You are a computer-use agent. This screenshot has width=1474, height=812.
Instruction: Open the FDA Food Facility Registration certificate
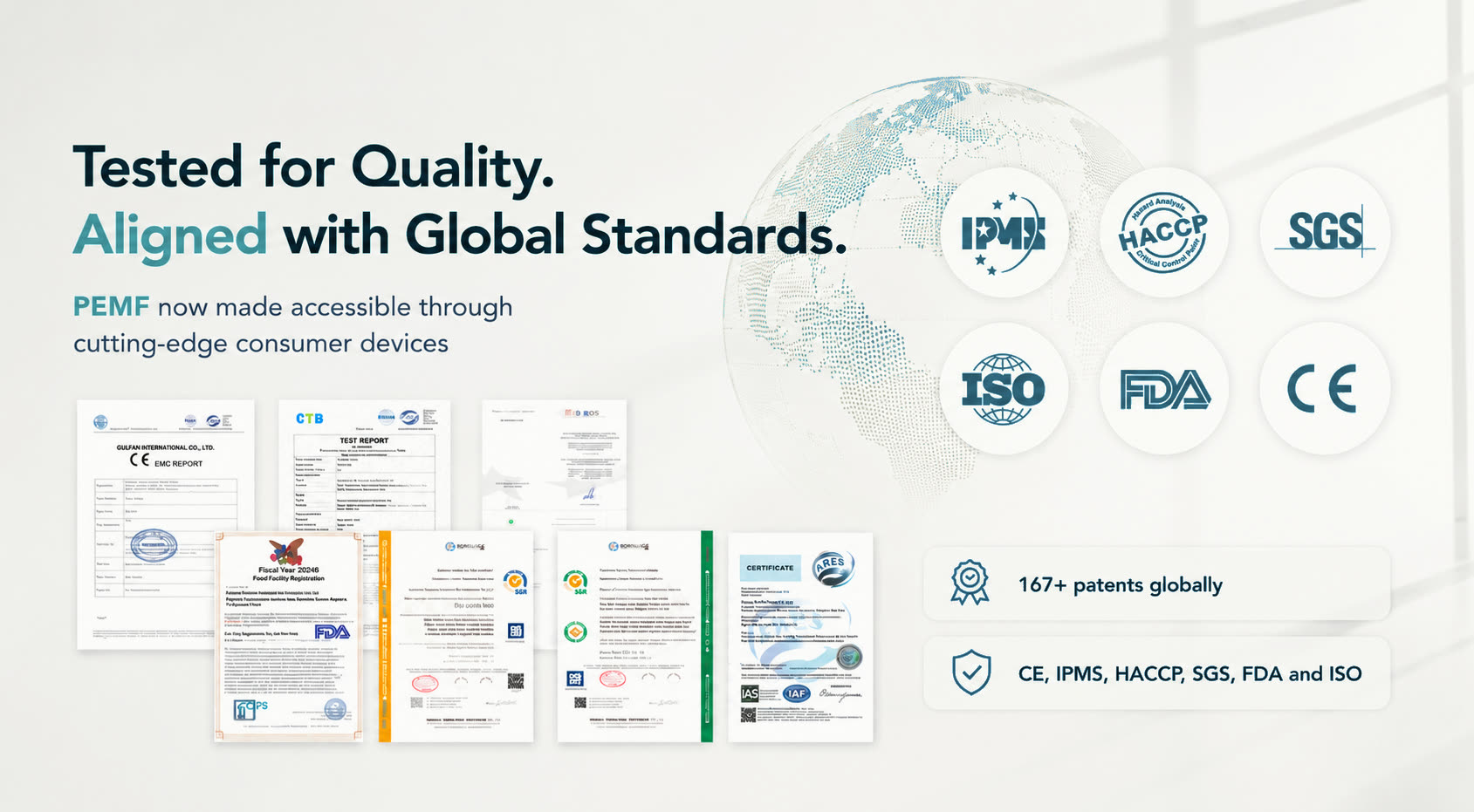pyautogui.click(x=289, y=637)
